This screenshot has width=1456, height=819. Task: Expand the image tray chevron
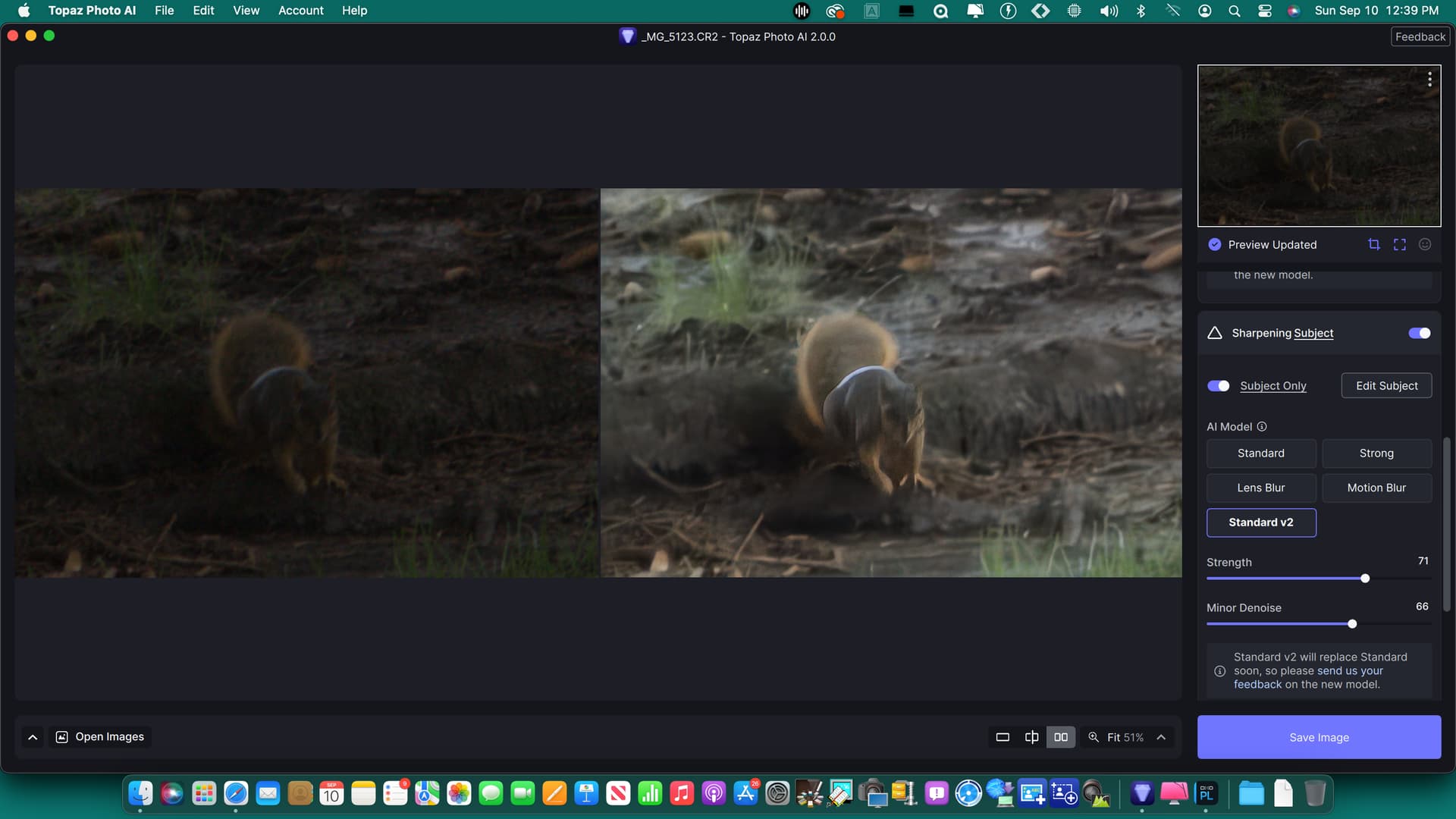tap(33, 737)
